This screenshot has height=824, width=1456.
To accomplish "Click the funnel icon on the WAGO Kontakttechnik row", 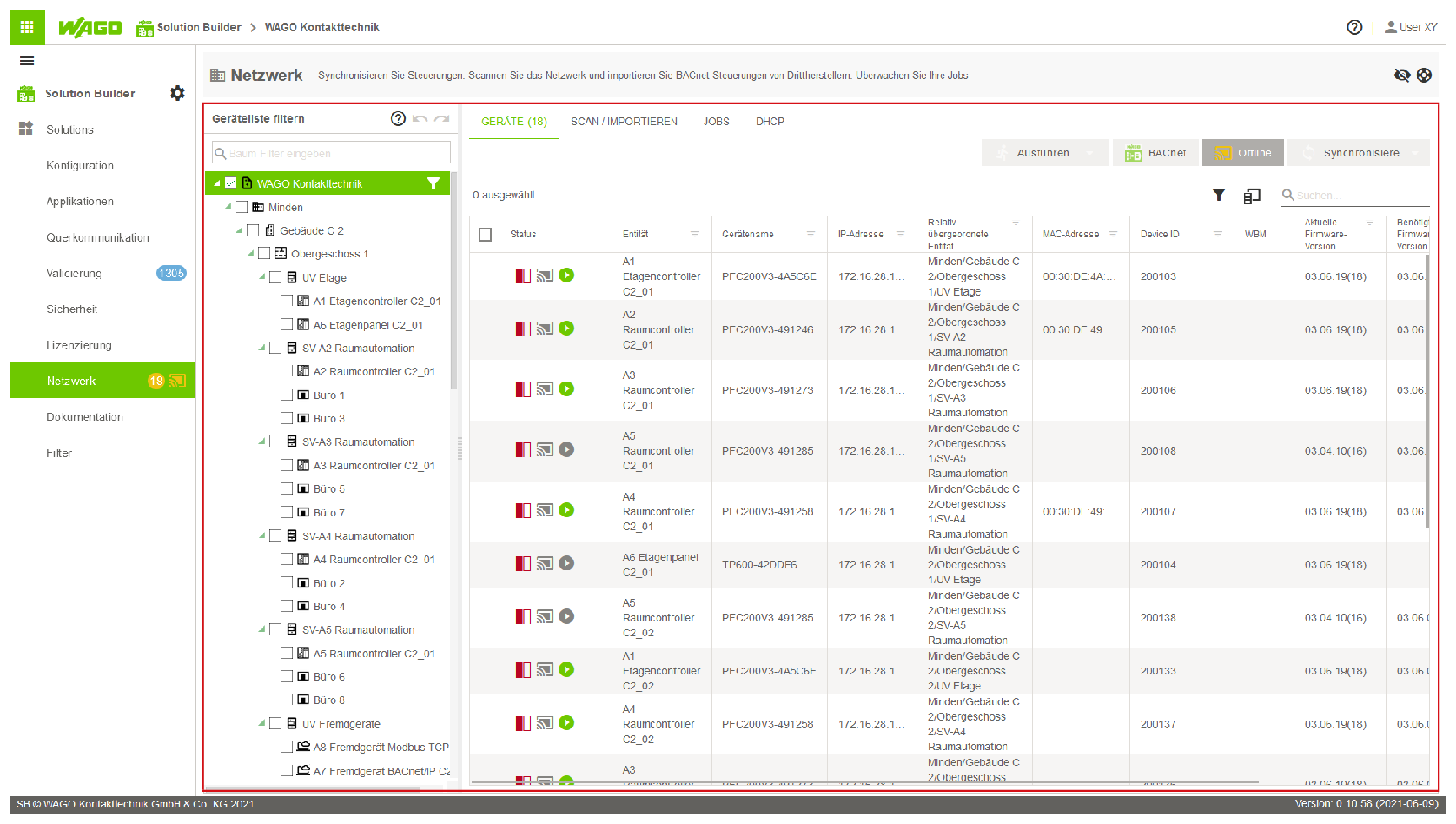I will pos(433,183).
